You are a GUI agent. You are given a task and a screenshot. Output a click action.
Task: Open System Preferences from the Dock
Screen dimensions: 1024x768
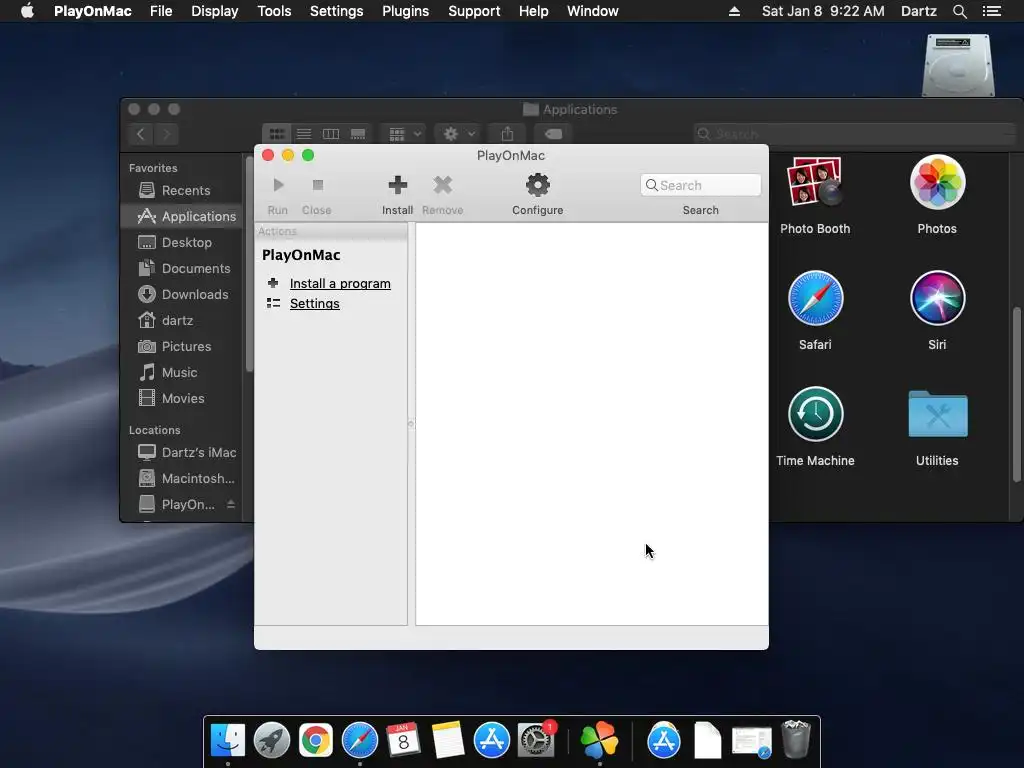pos(536,740)
